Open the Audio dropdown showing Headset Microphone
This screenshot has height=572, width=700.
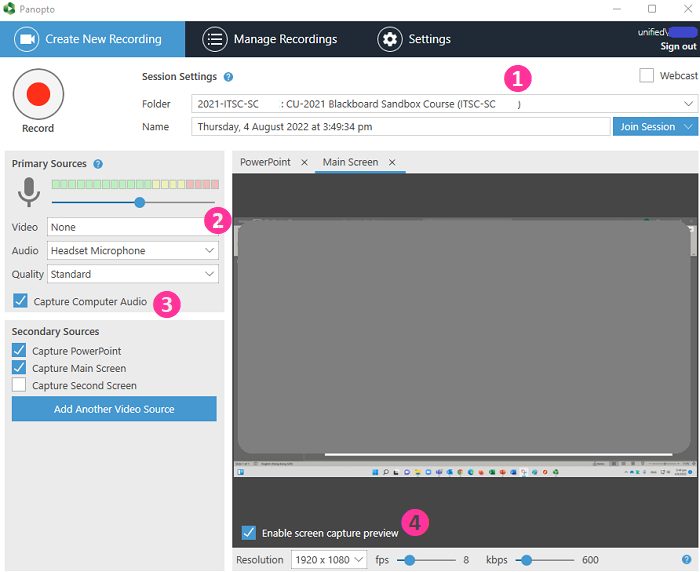click(133, 251)
